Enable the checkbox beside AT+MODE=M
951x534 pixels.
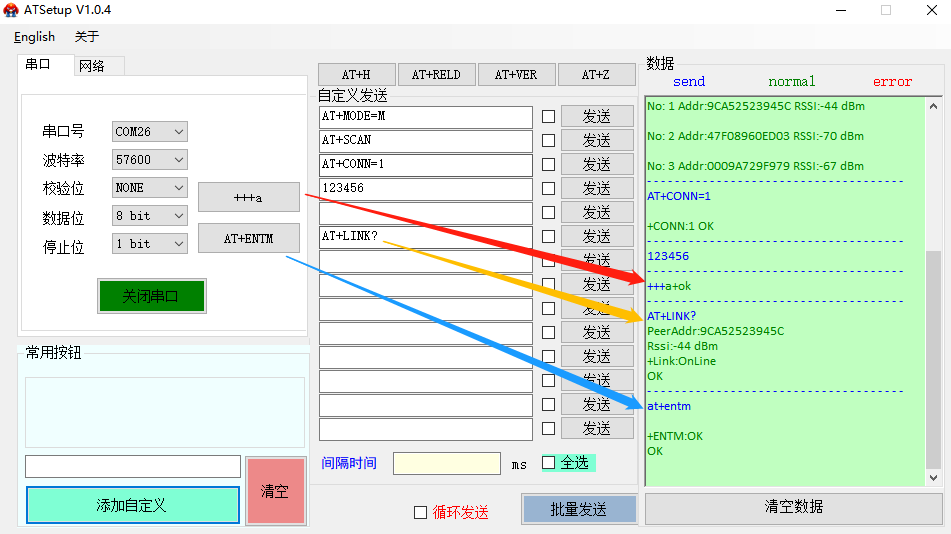click(x=548, y=116)
